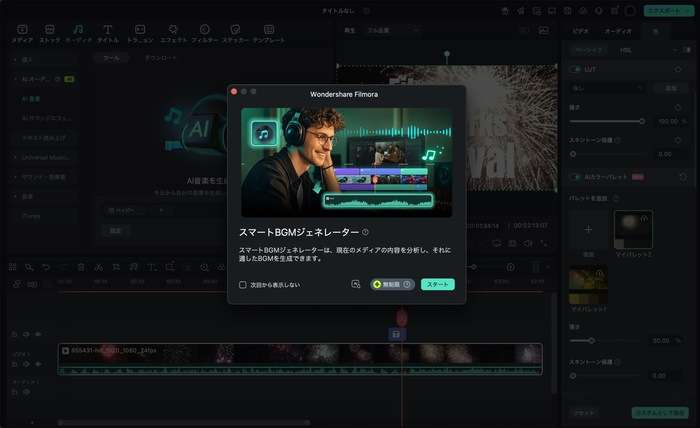Select the マイパレット thumbnail in palette list
Screen dimensions: 700x428
click(633, 230)
